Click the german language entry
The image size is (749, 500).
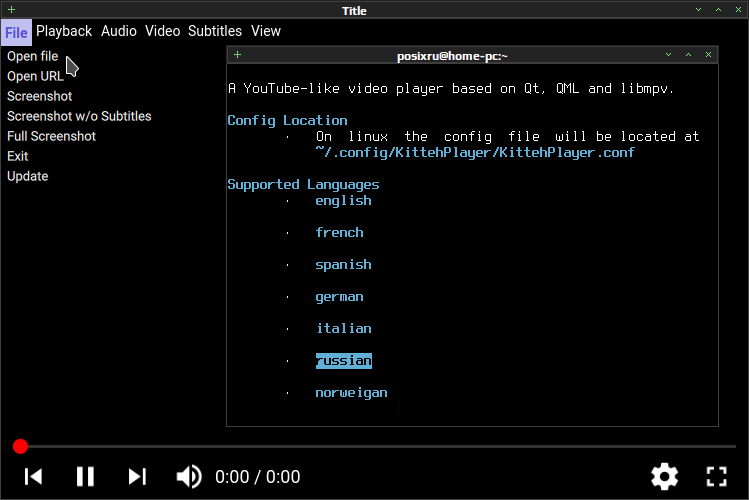click(x=340, y=297)
